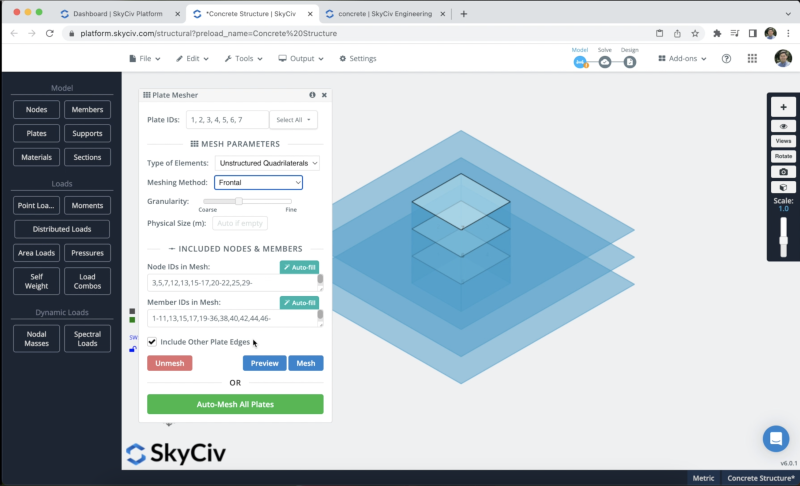Click the Mesh button
This screenshot has width=800, height=486.
pos(306,363)
